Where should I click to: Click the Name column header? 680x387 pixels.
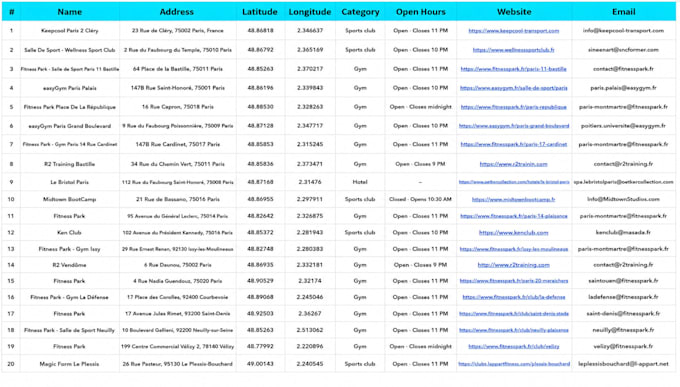click(x=69, y=12)
